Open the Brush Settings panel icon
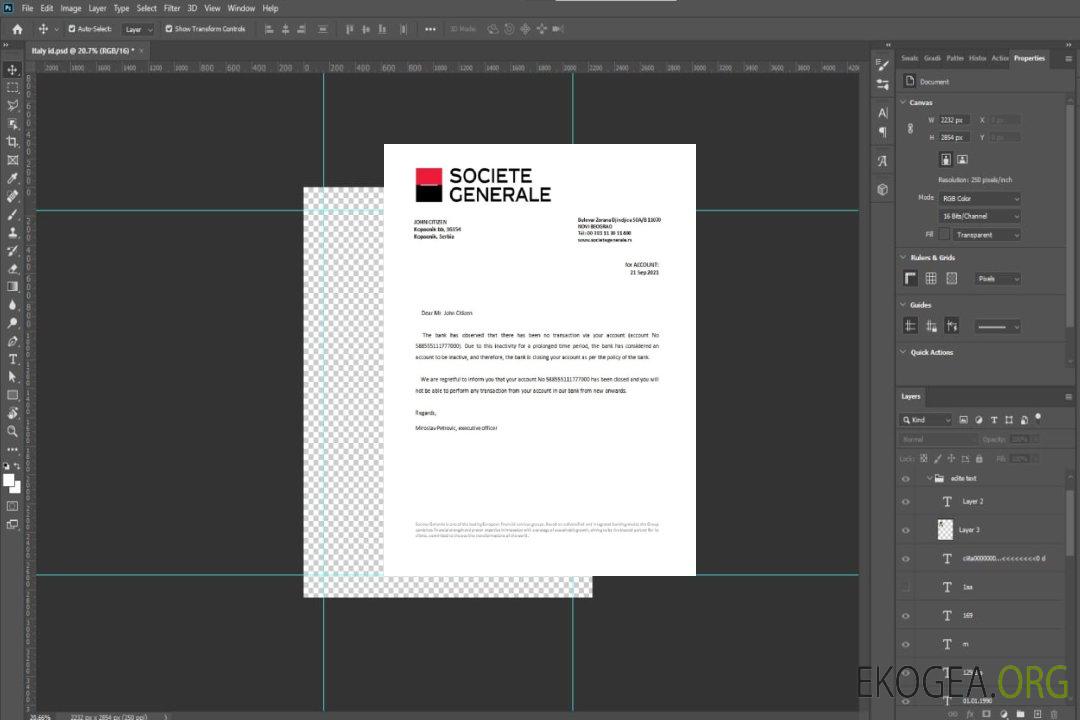This screenshot has height=720, width=1080. pyautogui.click(x=882, y=65)
